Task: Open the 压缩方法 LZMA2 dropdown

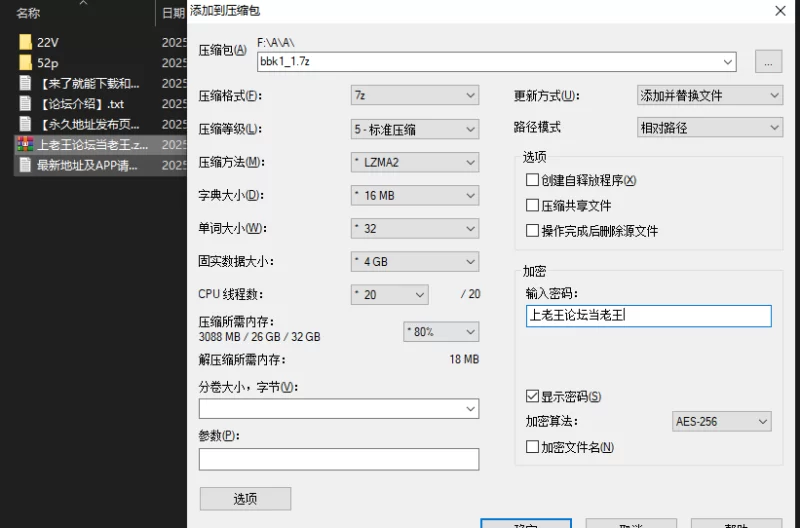Action: [x=415, y=162]
